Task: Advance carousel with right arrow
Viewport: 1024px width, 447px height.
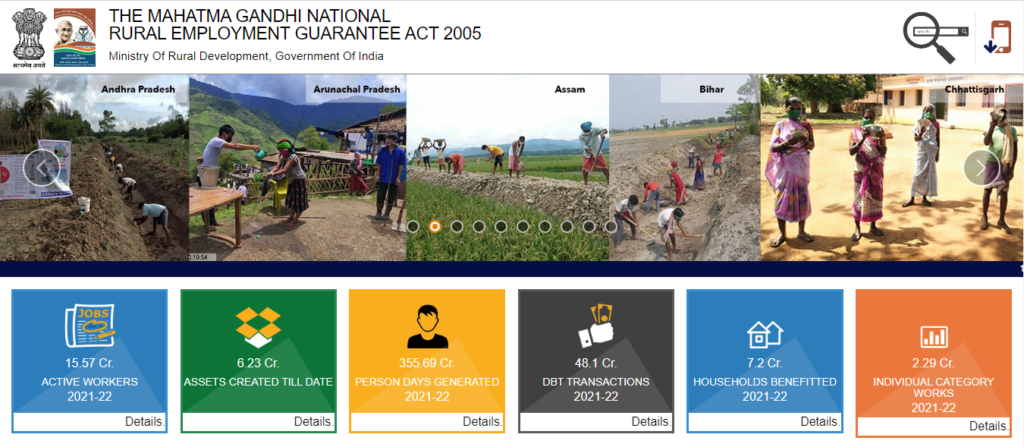Action: (982, 168)
